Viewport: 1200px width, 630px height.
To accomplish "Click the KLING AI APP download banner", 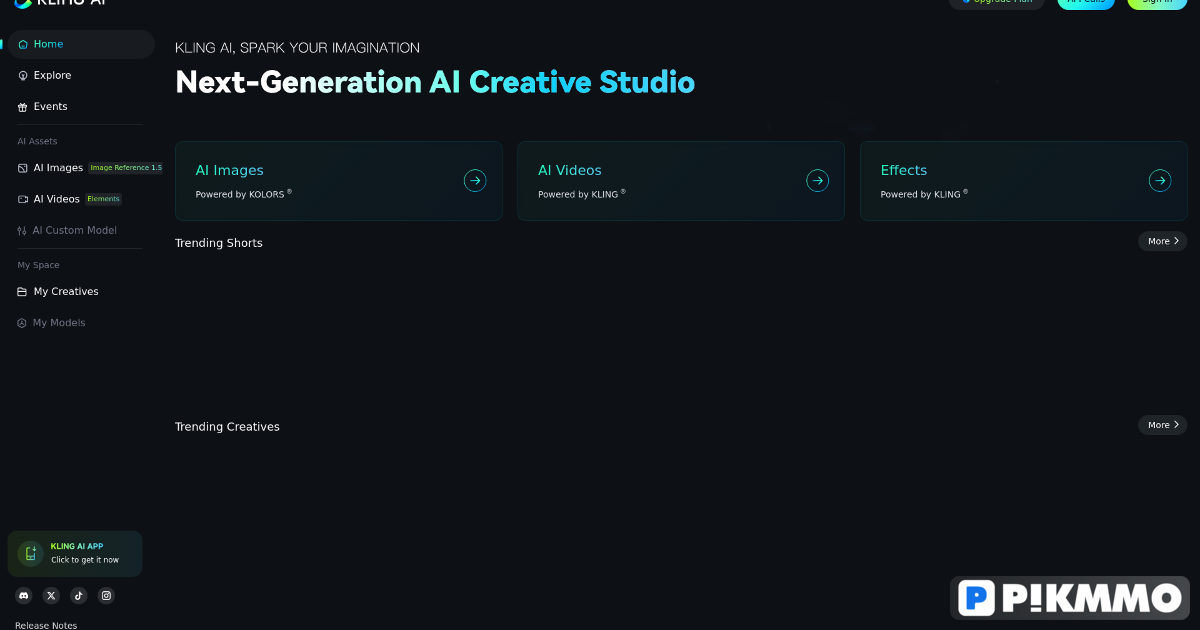I will (75, 554).
